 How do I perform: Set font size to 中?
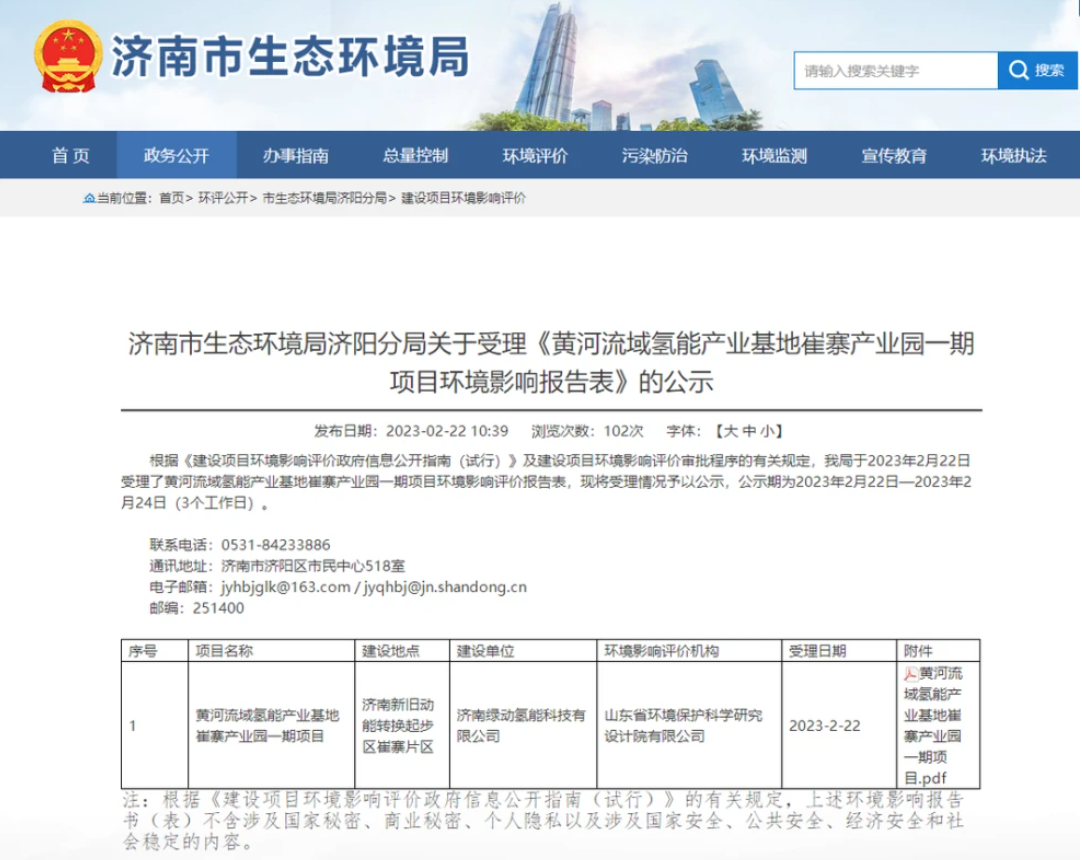coord(749,431)
